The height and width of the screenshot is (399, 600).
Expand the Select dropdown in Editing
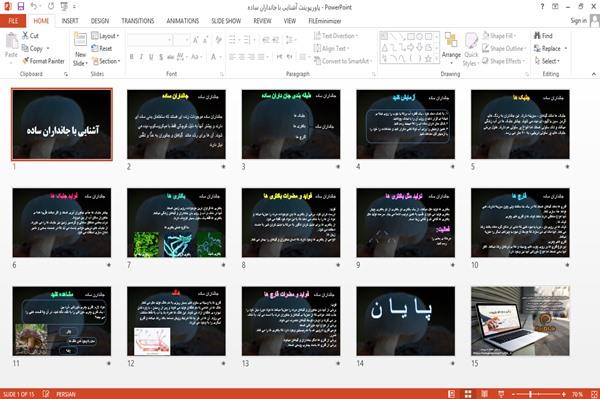coord(548,61)
